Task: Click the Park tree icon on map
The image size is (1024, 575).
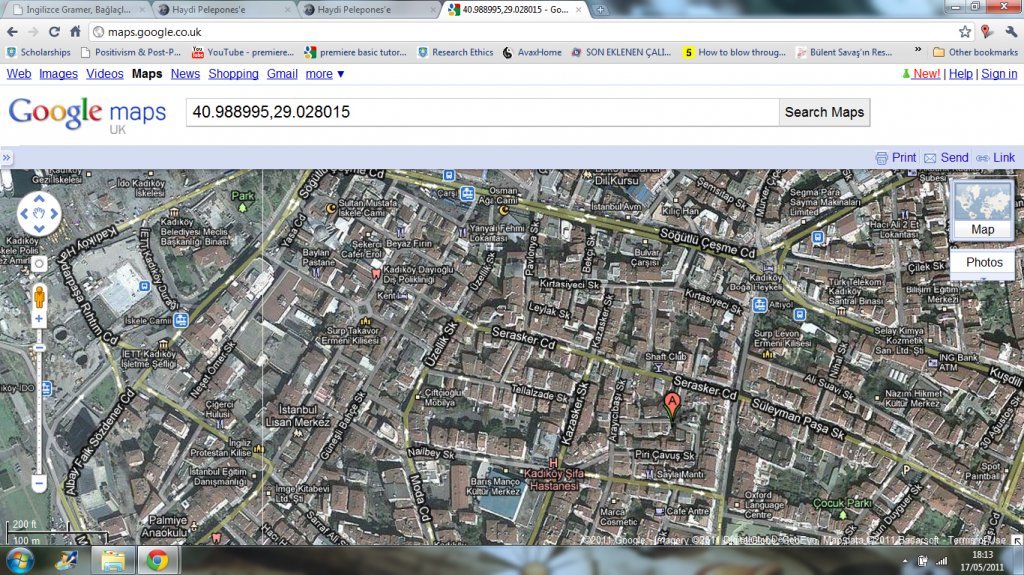Action: (x=243, y=208)
